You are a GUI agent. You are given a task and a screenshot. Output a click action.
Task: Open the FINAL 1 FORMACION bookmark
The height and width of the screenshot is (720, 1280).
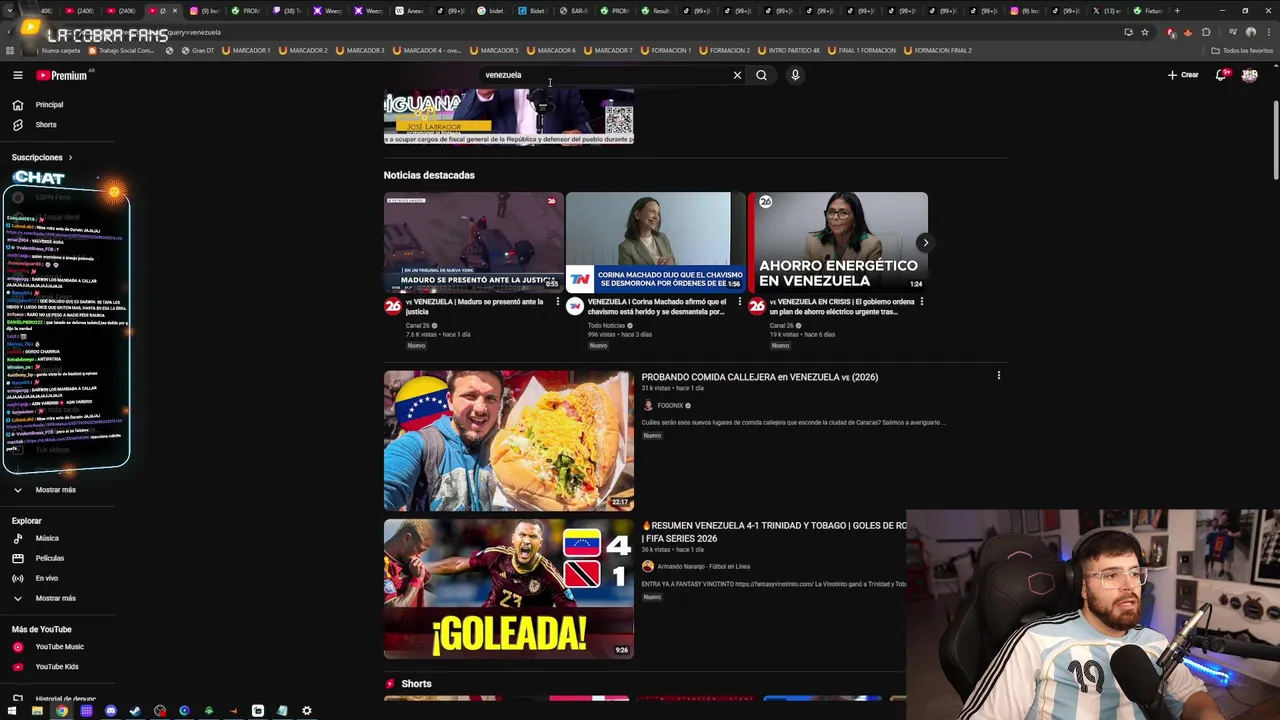click(x=861, y=50)
